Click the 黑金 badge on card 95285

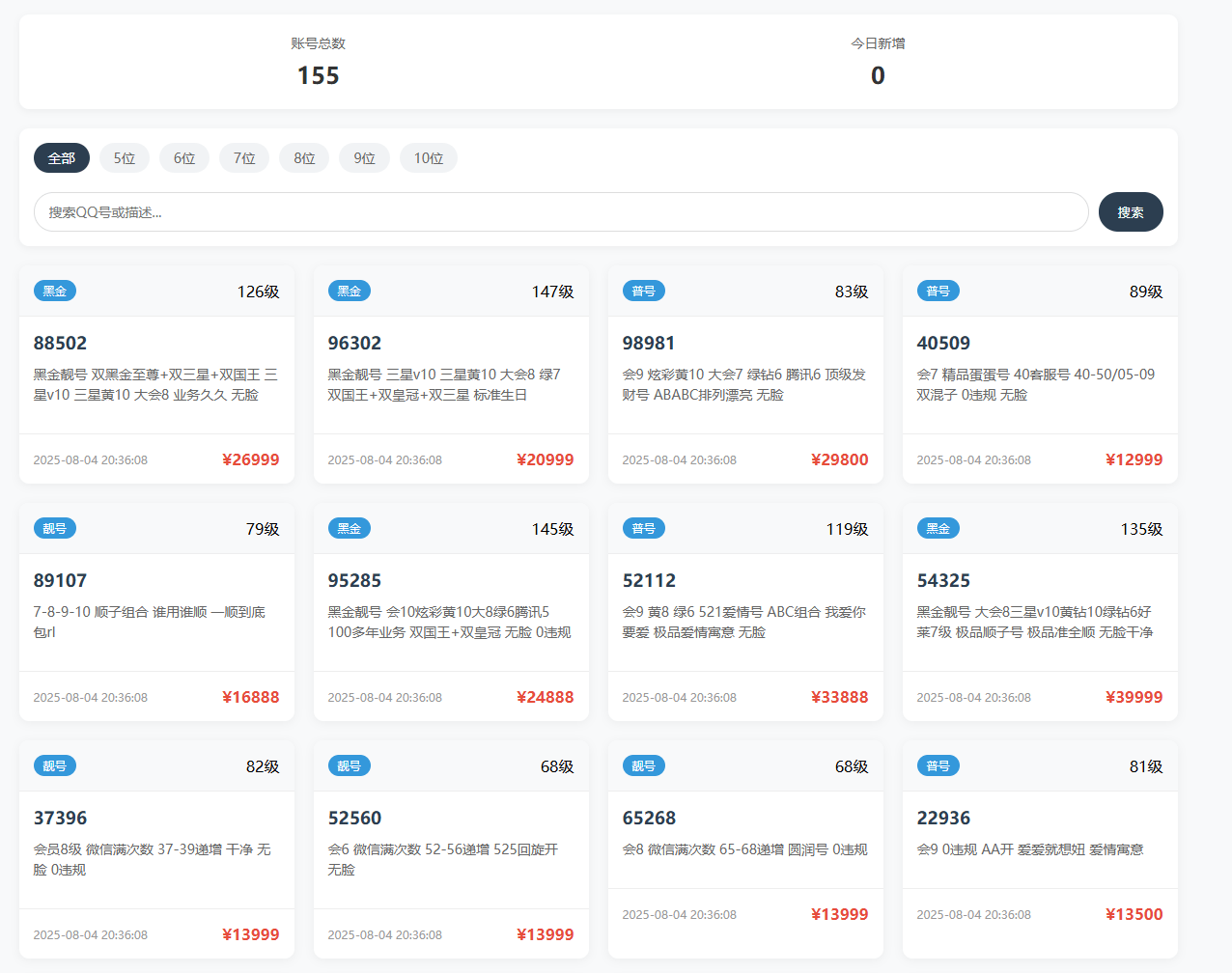click(350, 529)
